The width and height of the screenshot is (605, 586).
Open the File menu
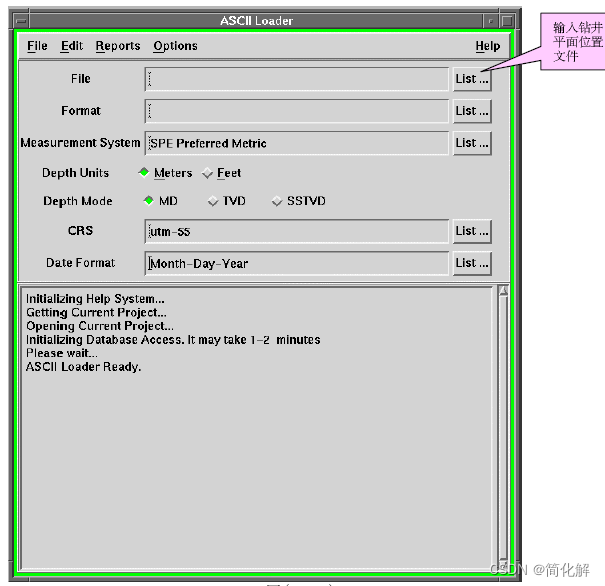pos(37,46)
